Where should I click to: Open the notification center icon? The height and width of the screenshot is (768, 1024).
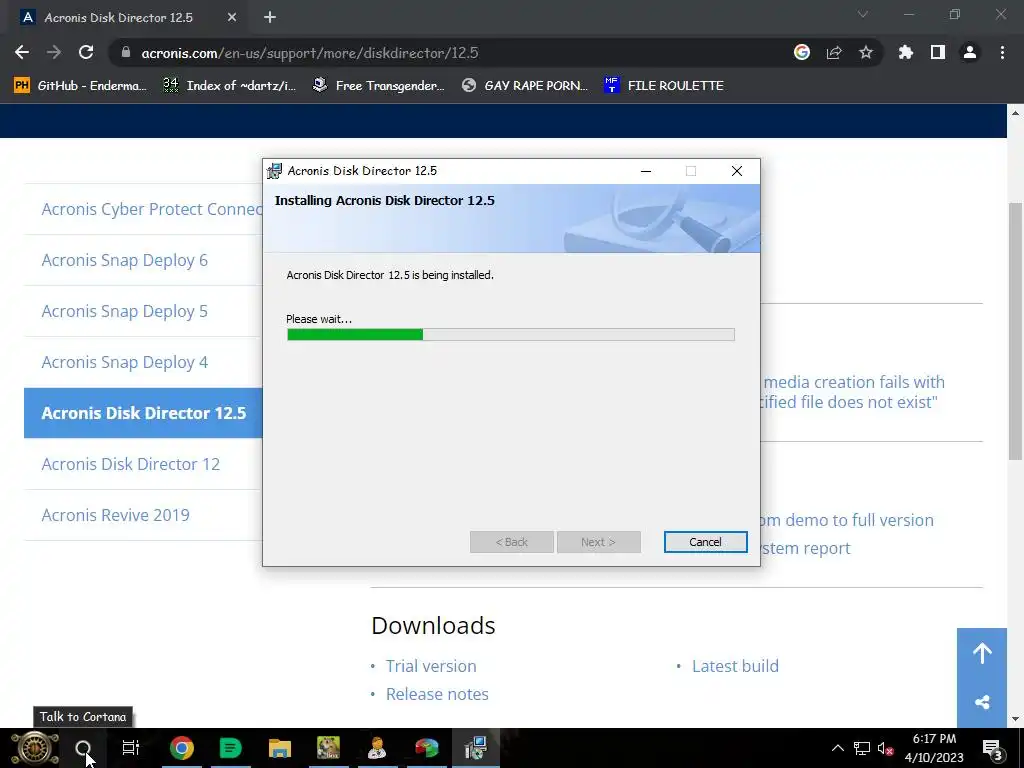tap(992, 748)
